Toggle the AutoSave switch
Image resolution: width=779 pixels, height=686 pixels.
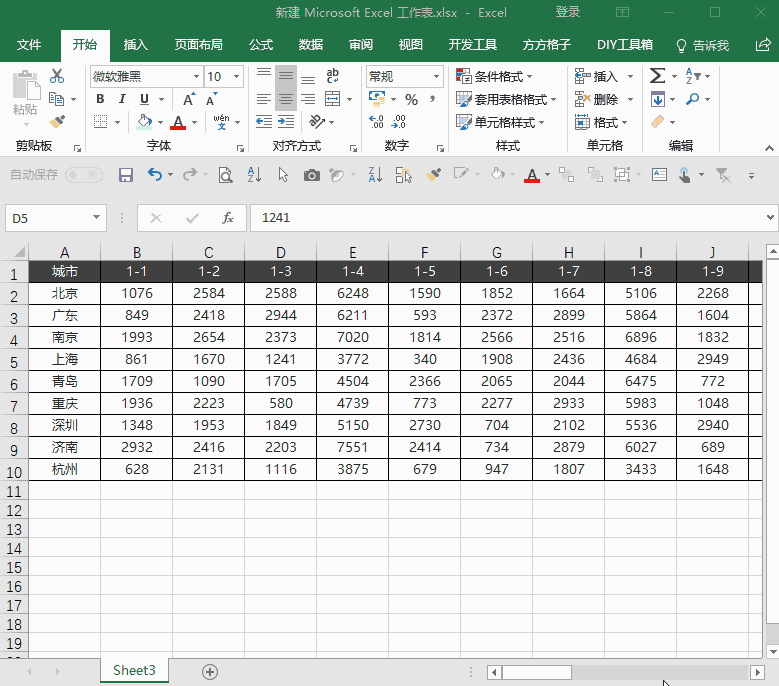(84, 175)
